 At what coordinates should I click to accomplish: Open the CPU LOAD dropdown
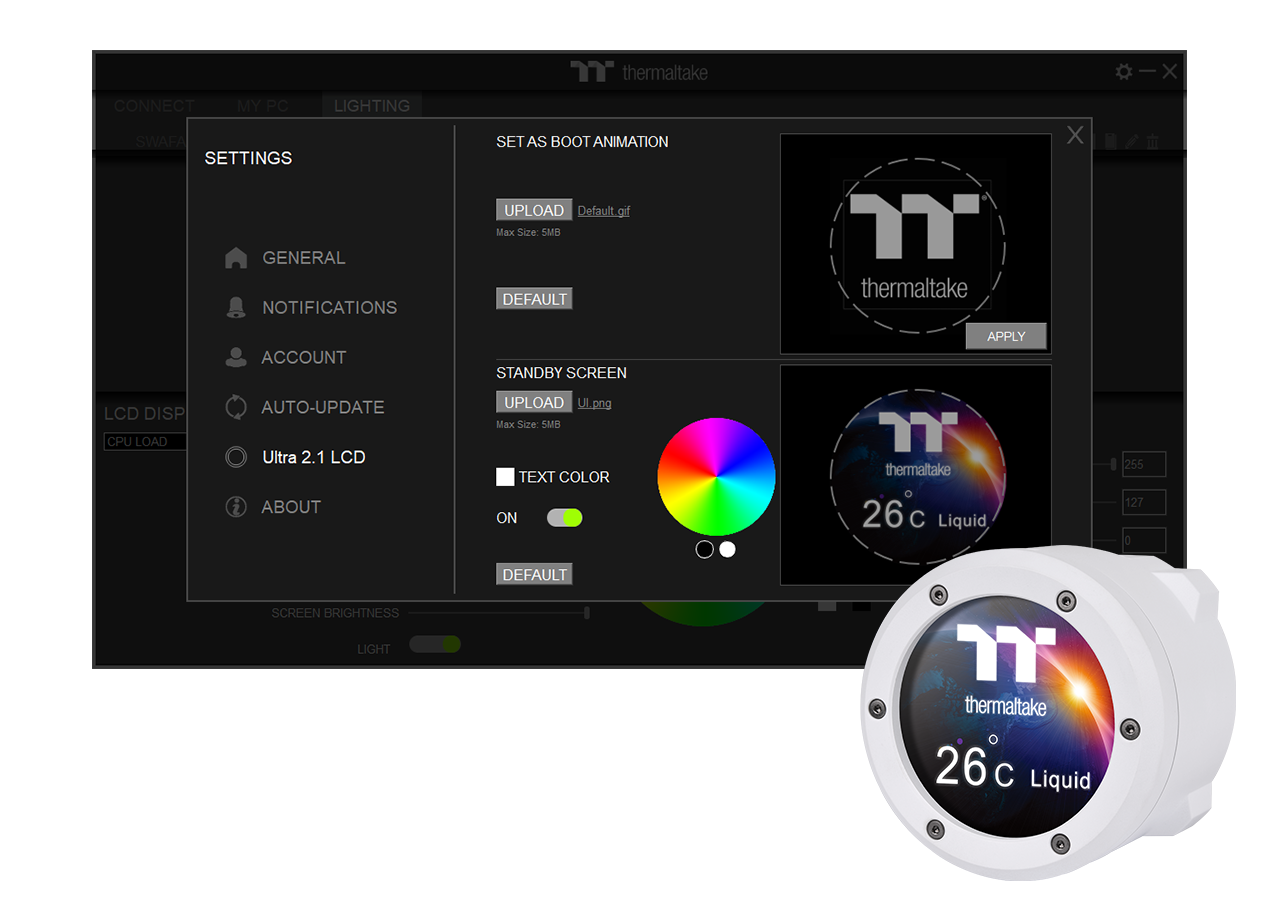146,442
